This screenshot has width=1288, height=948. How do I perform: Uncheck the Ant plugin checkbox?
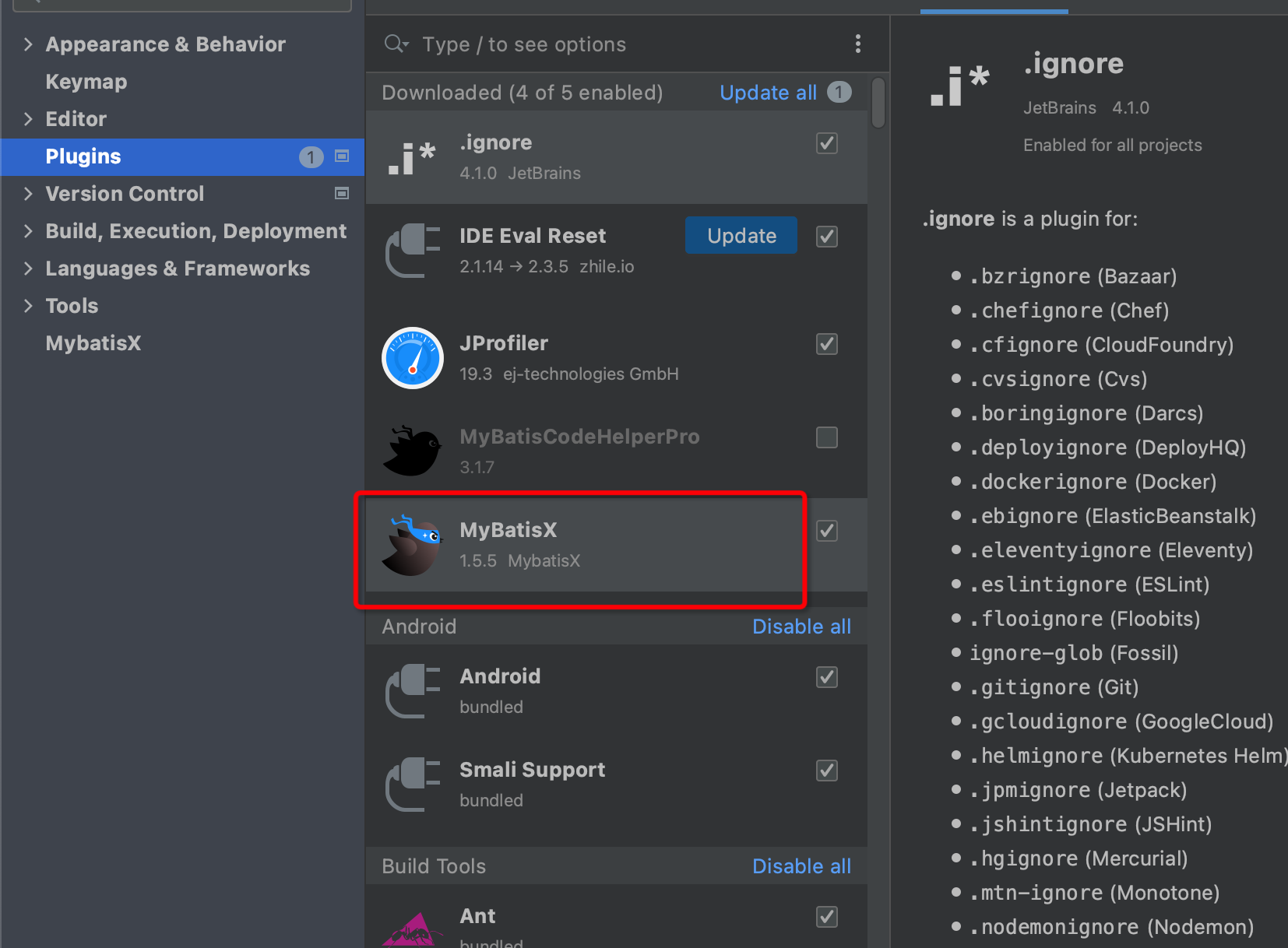[827, 917]
